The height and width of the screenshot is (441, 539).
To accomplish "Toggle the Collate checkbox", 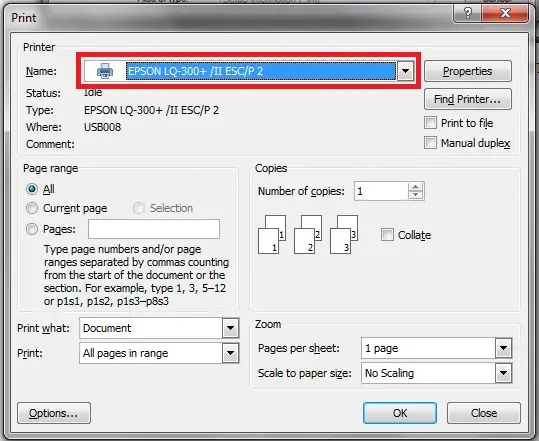I will (387, 235).
